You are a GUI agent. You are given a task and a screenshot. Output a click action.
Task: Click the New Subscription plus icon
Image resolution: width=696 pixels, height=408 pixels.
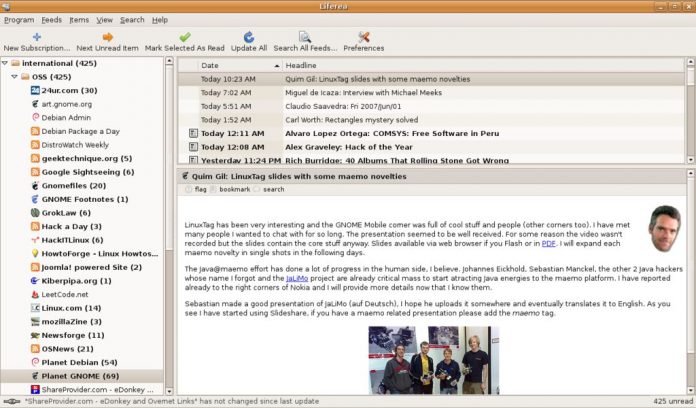tap(37, 37)
